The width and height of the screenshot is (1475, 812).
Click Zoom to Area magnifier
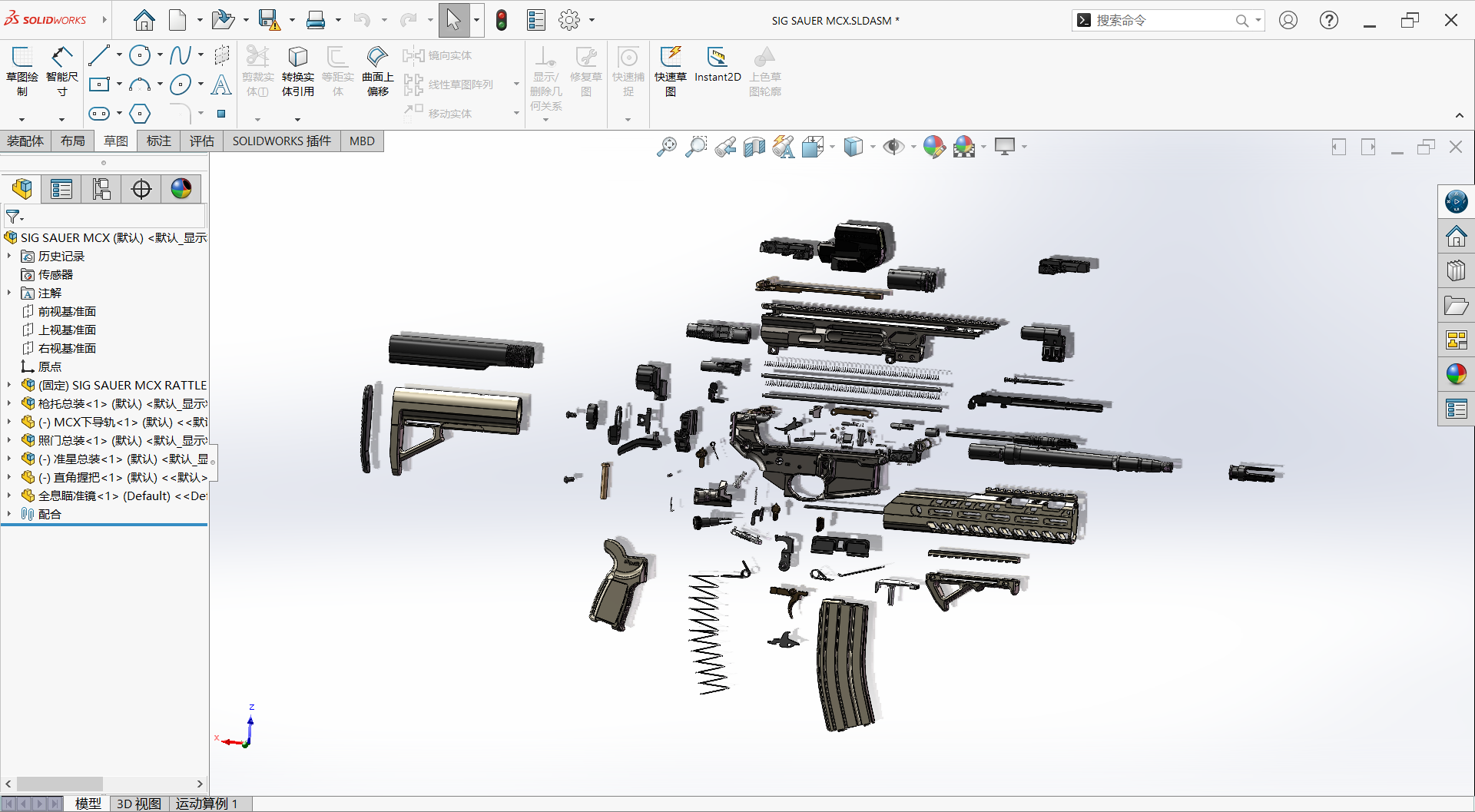[x=696, y=147]
